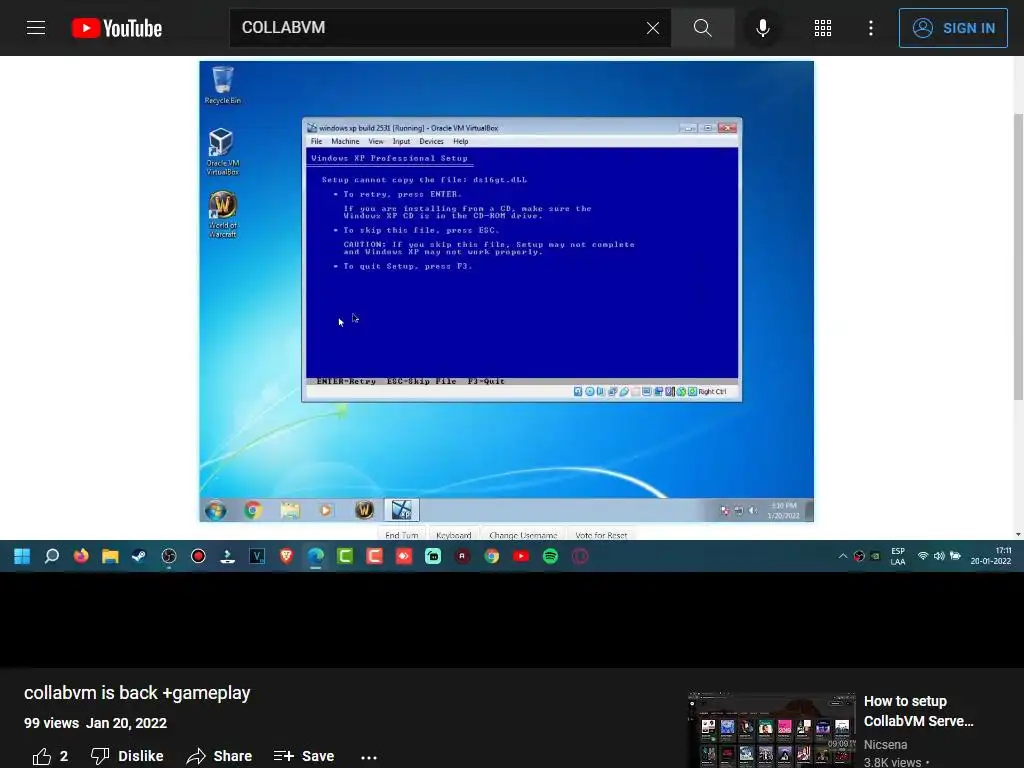Click Firefox on the Windows 11 taskbar
The height and width of the screenshot is (768, 1024).
(x=81, y=556)
